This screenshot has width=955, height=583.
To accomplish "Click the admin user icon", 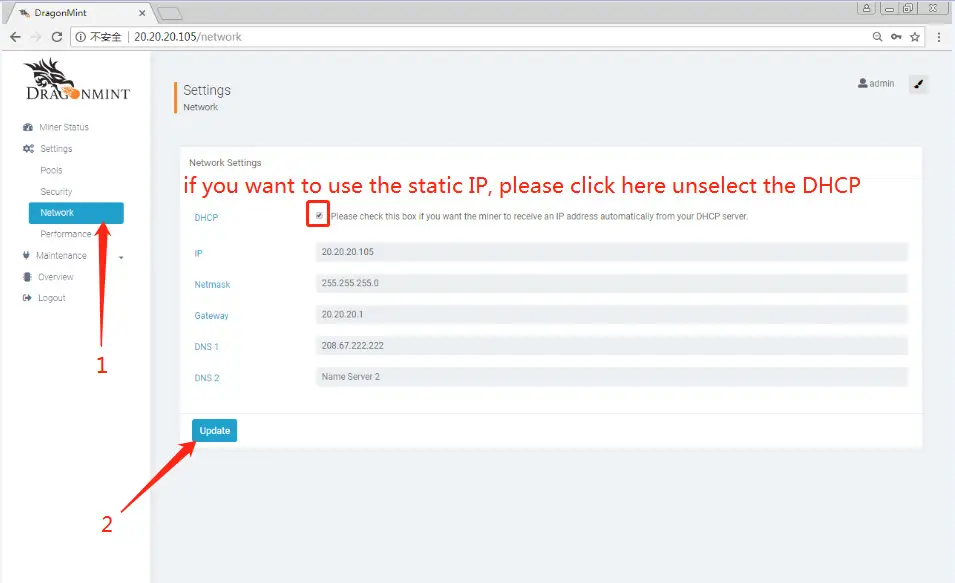I will 862,83.
